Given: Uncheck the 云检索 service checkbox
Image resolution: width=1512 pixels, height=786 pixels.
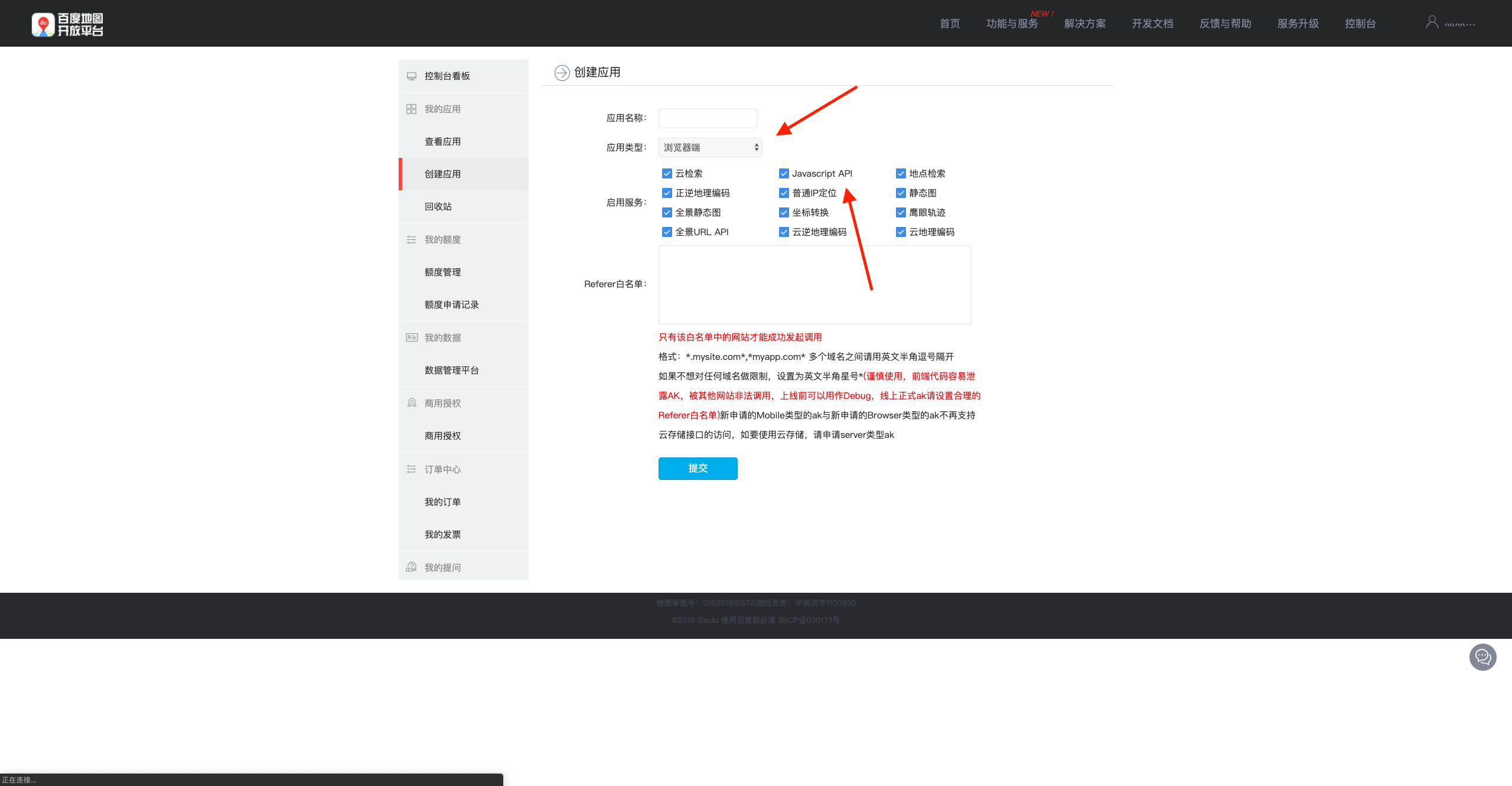Looking at the screenshot, I should click(x=667, y=174).
